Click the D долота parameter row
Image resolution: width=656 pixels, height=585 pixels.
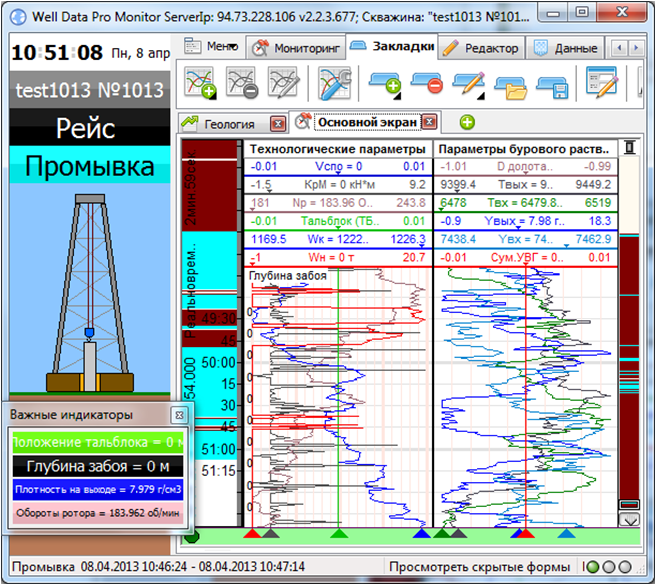(525, 167)
